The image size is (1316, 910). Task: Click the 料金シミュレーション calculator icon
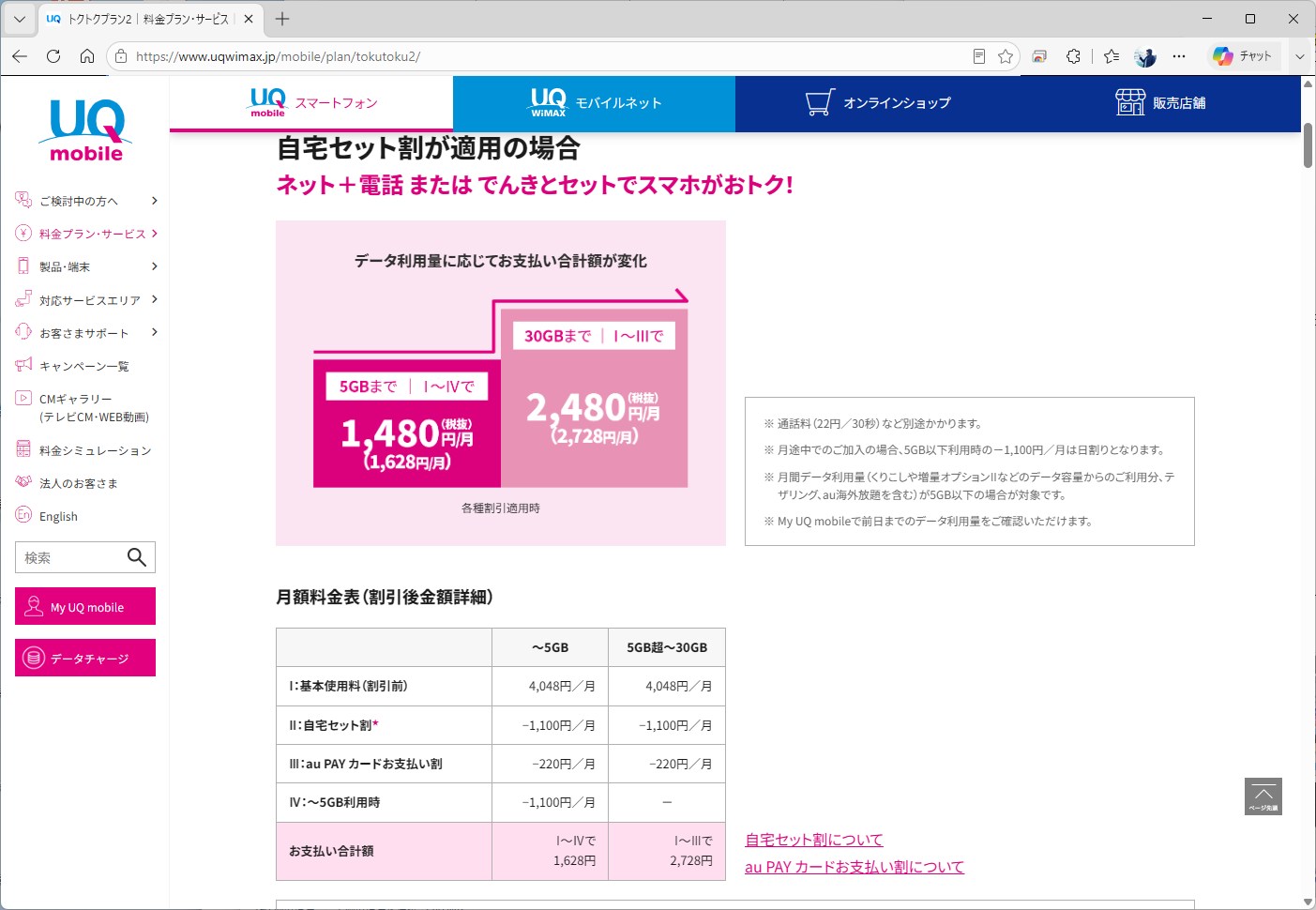click(x=23, y=449)
